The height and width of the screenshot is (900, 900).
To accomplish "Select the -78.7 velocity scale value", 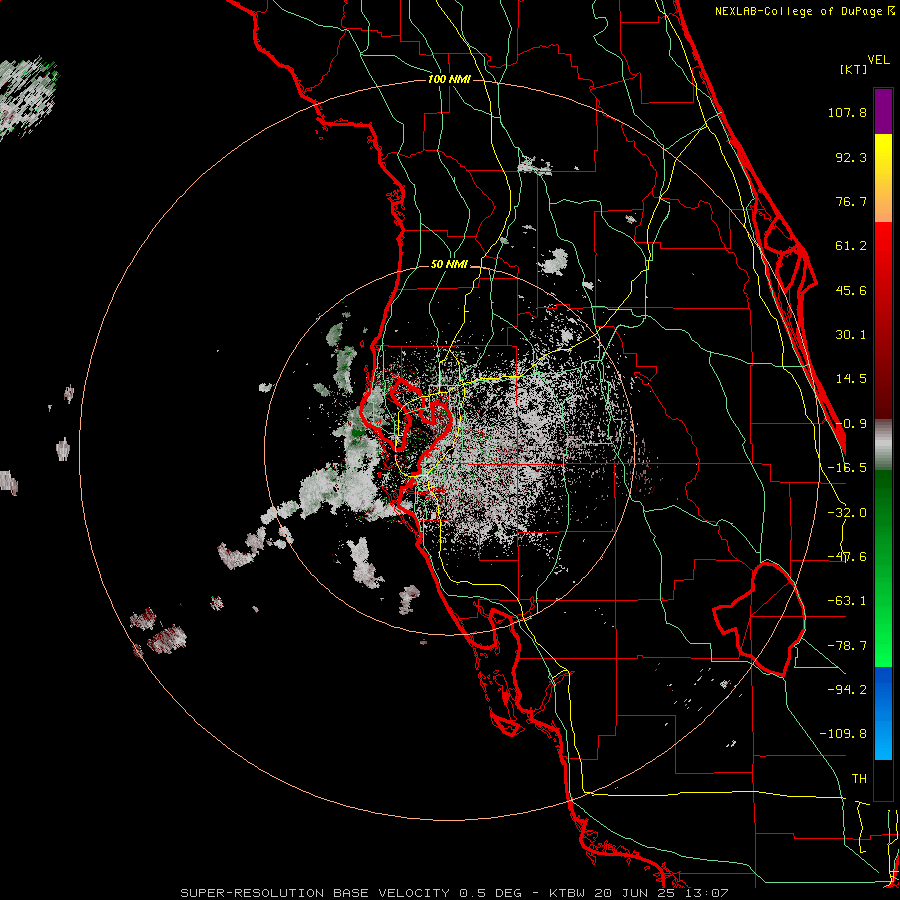I will point(847,646).
